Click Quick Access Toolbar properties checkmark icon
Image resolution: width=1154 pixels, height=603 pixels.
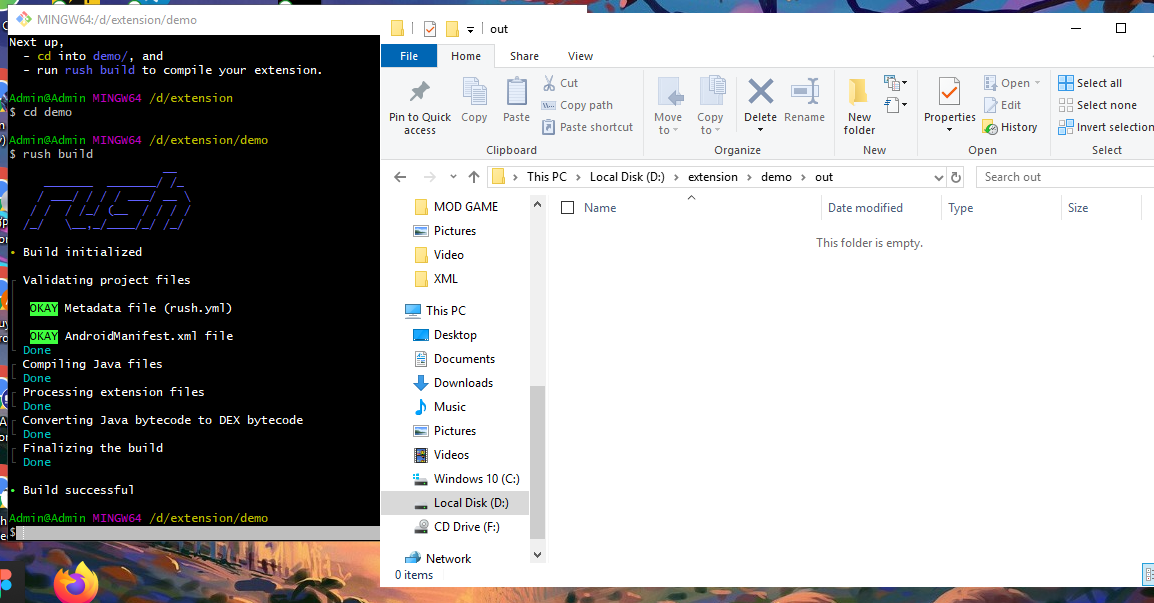click(430, 29)
